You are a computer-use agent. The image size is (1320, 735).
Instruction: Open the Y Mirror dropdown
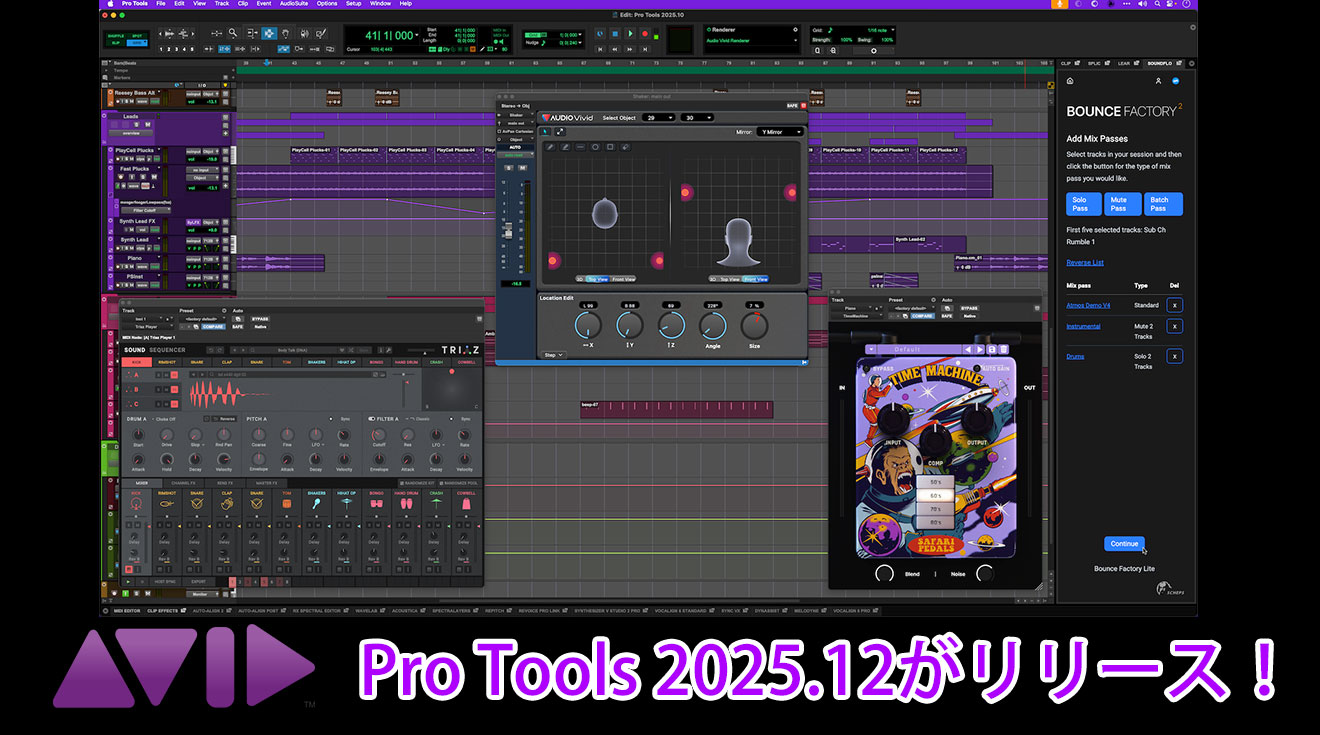coord(781,132)
